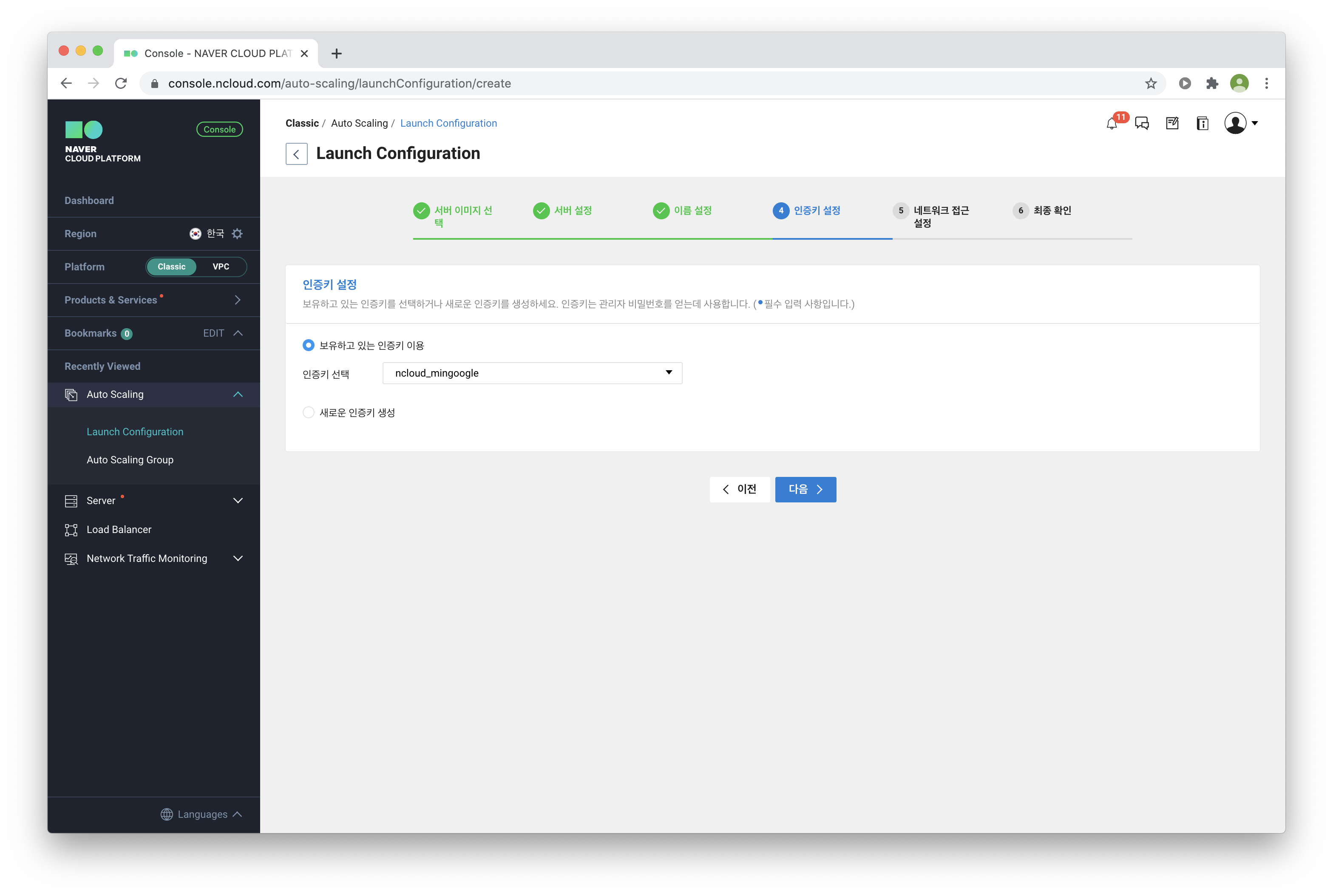The image size is (1333, 896).
Task: Bookmark page with the star icon
Action: coord(1151,83)
